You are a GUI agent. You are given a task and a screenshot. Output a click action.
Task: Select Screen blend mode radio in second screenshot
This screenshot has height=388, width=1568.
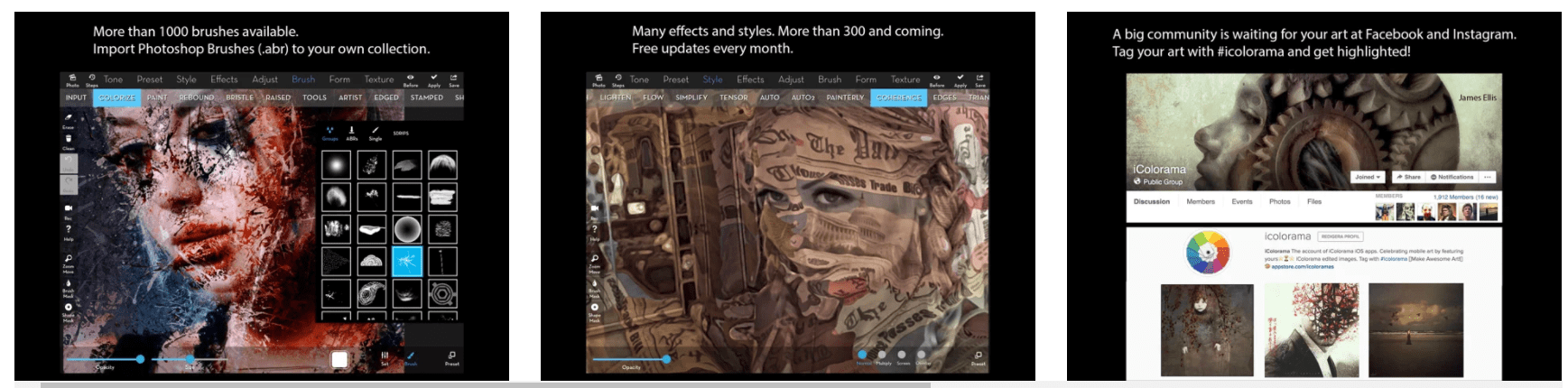[x=902, y=355]
